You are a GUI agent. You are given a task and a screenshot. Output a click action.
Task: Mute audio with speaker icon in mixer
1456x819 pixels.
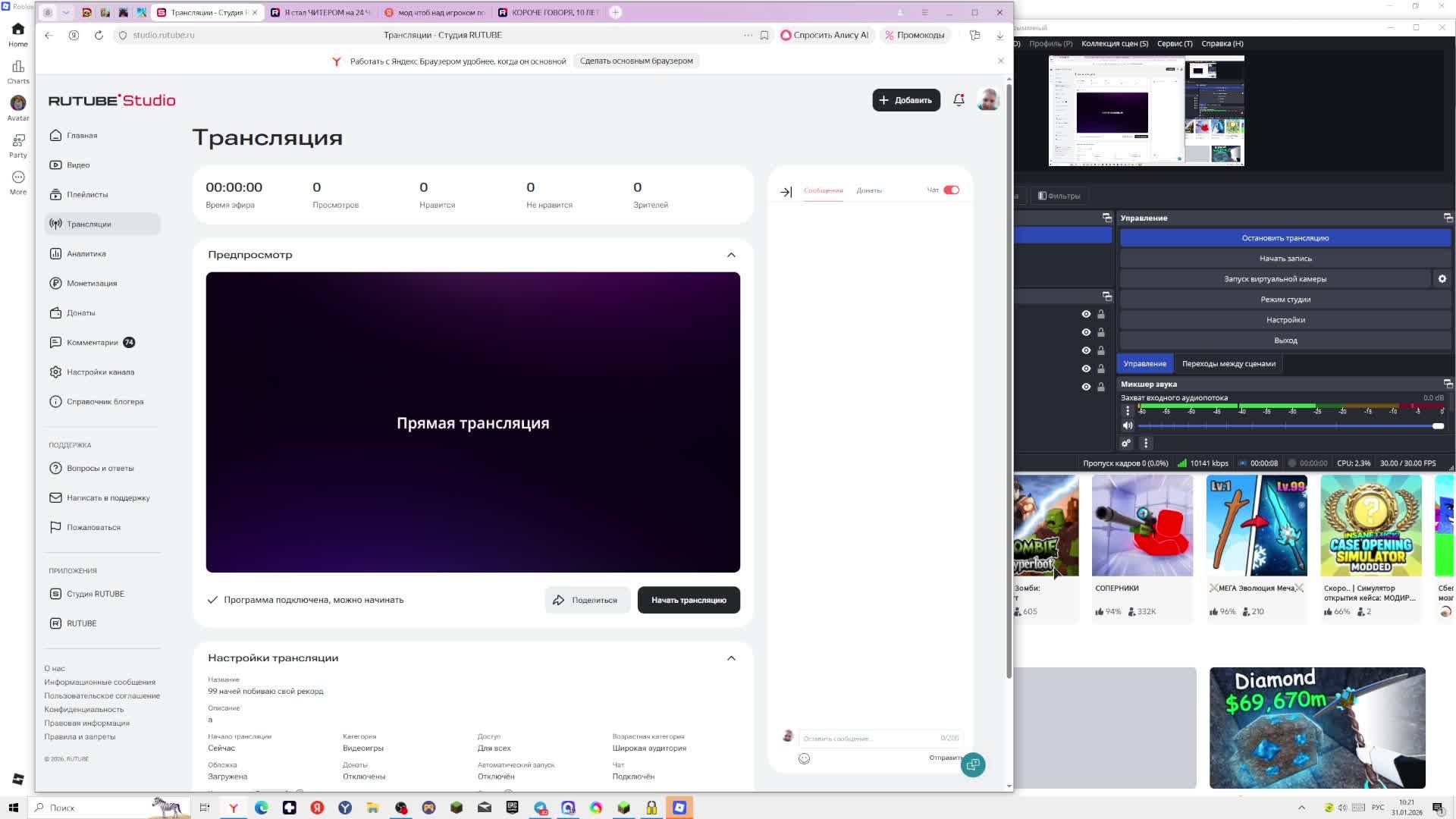point(1128,426)
